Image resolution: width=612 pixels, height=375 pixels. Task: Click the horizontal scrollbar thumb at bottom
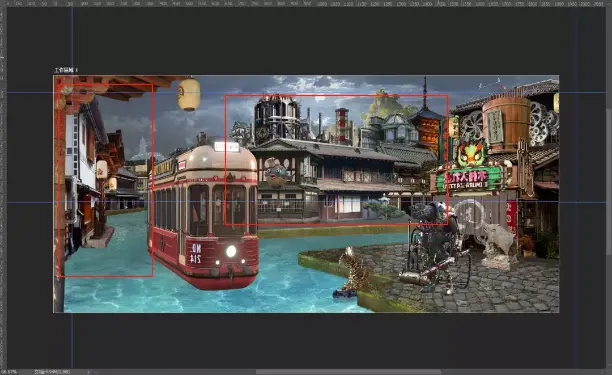pos(348,372)
